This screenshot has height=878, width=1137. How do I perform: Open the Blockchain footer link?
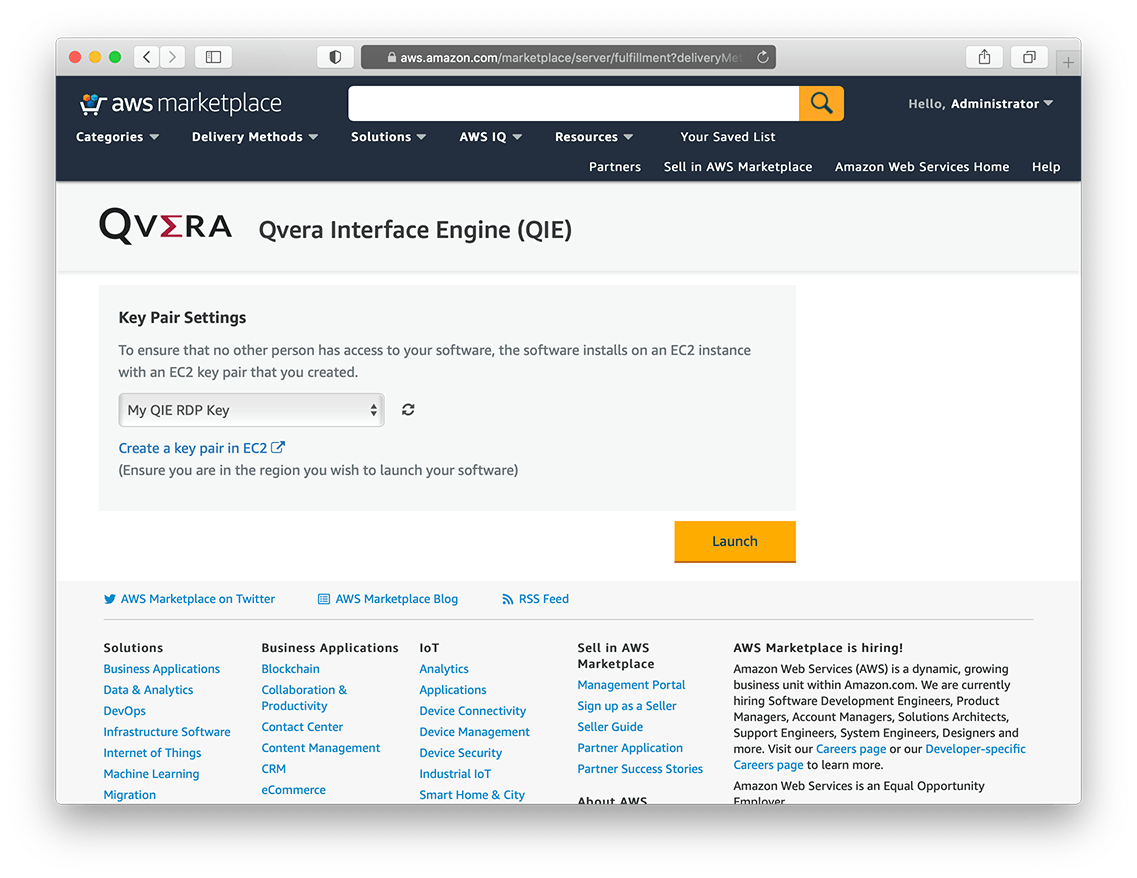click(x=291, y=669)
